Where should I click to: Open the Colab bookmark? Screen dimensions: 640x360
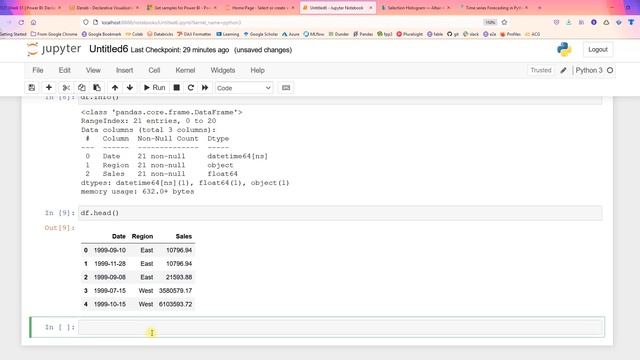click(x=134, y=34)
